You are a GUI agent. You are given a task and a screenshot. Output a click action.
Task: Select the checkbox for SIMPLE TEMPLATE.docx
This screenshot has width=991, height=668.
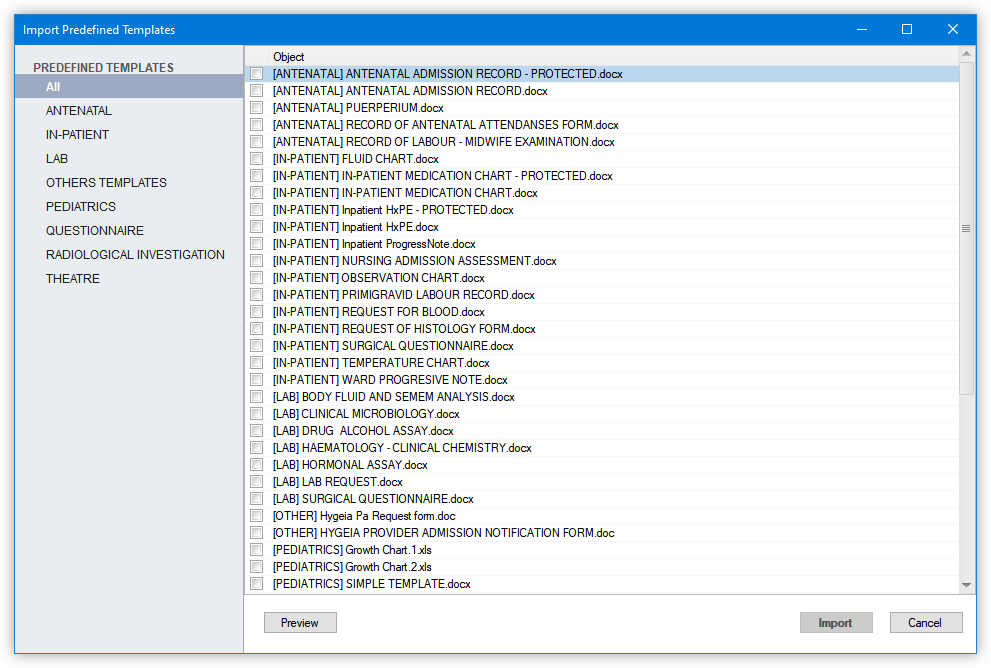pyautogui.click(x=257, y=583)
